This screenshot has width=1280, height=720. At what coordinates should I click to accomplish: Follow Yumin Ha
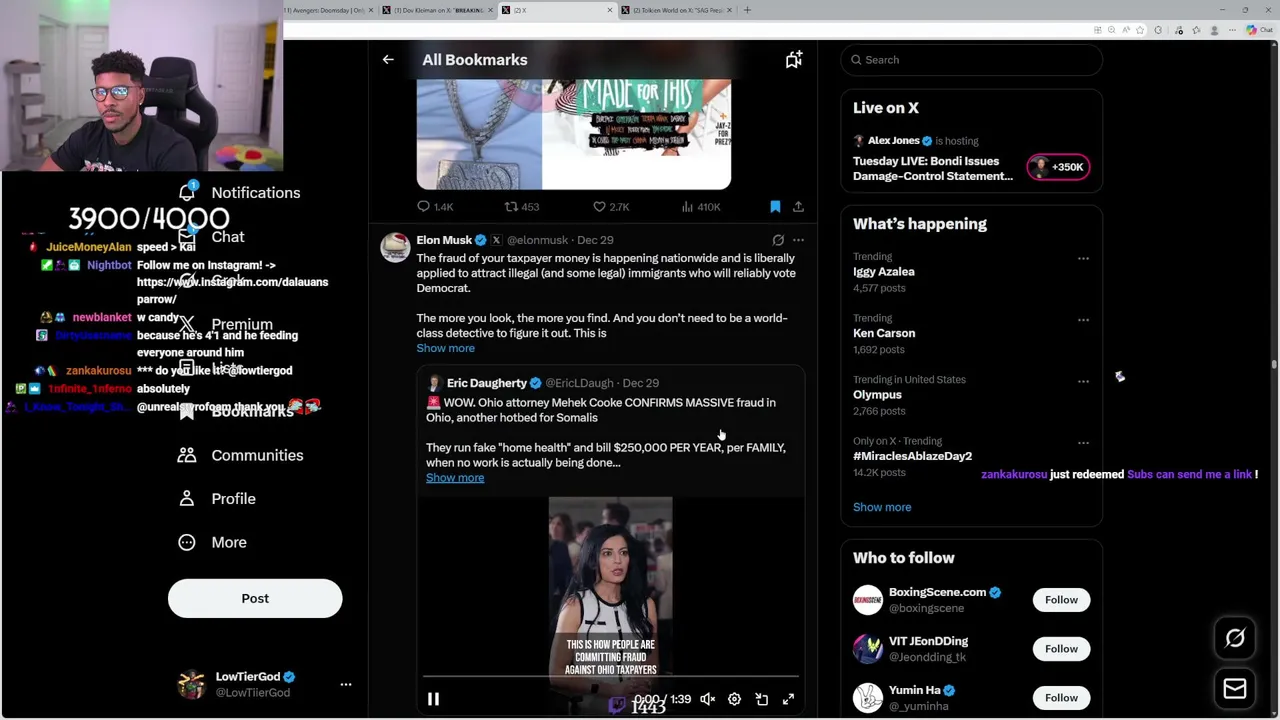1061,698
